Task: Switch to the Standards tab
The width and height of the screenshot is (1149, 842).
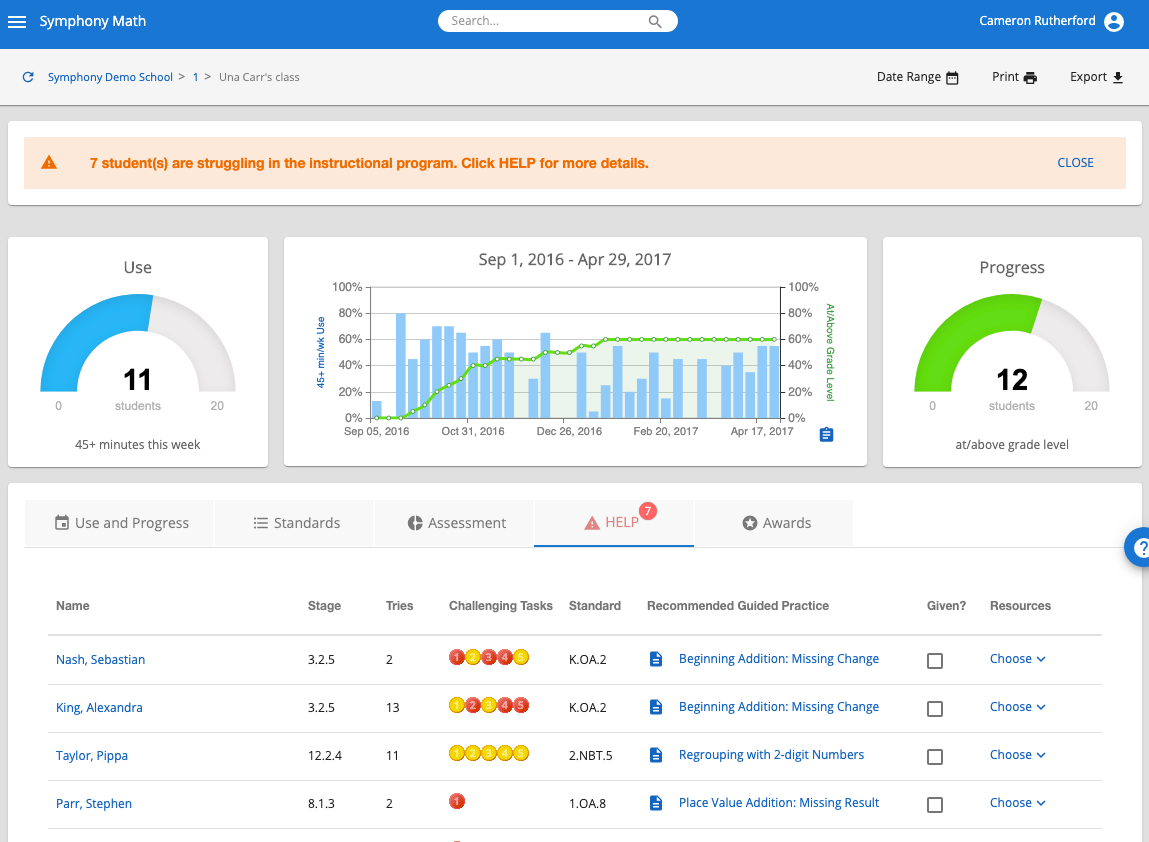Action: [295, 523]
